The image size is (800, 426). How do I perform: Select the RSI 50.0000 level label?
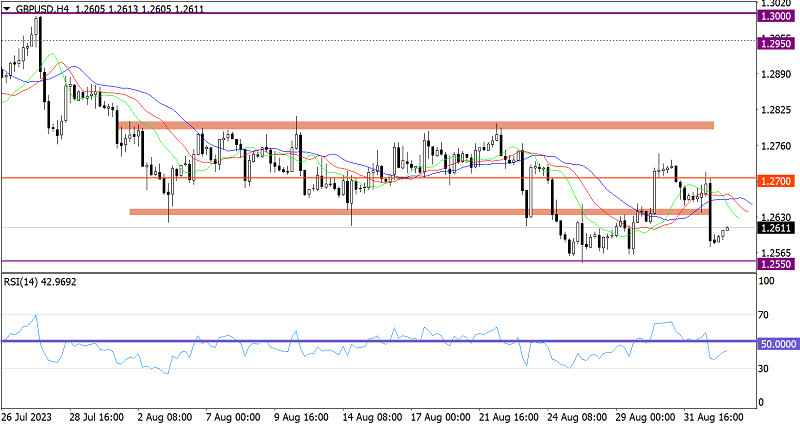(778, 344)
